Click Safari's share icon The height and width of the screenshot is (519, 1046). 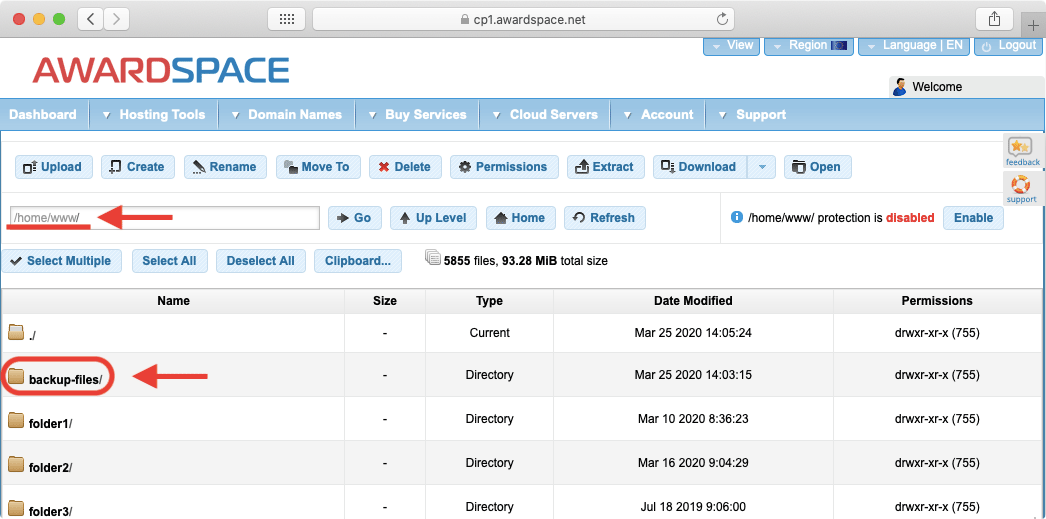tap(994, 19)
